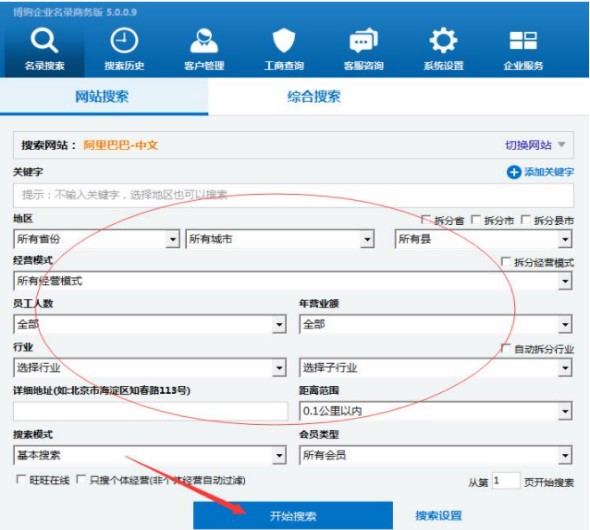
Task: Open the 搜索模式 基本搜索 dropdown
Action: coord(150,455)
